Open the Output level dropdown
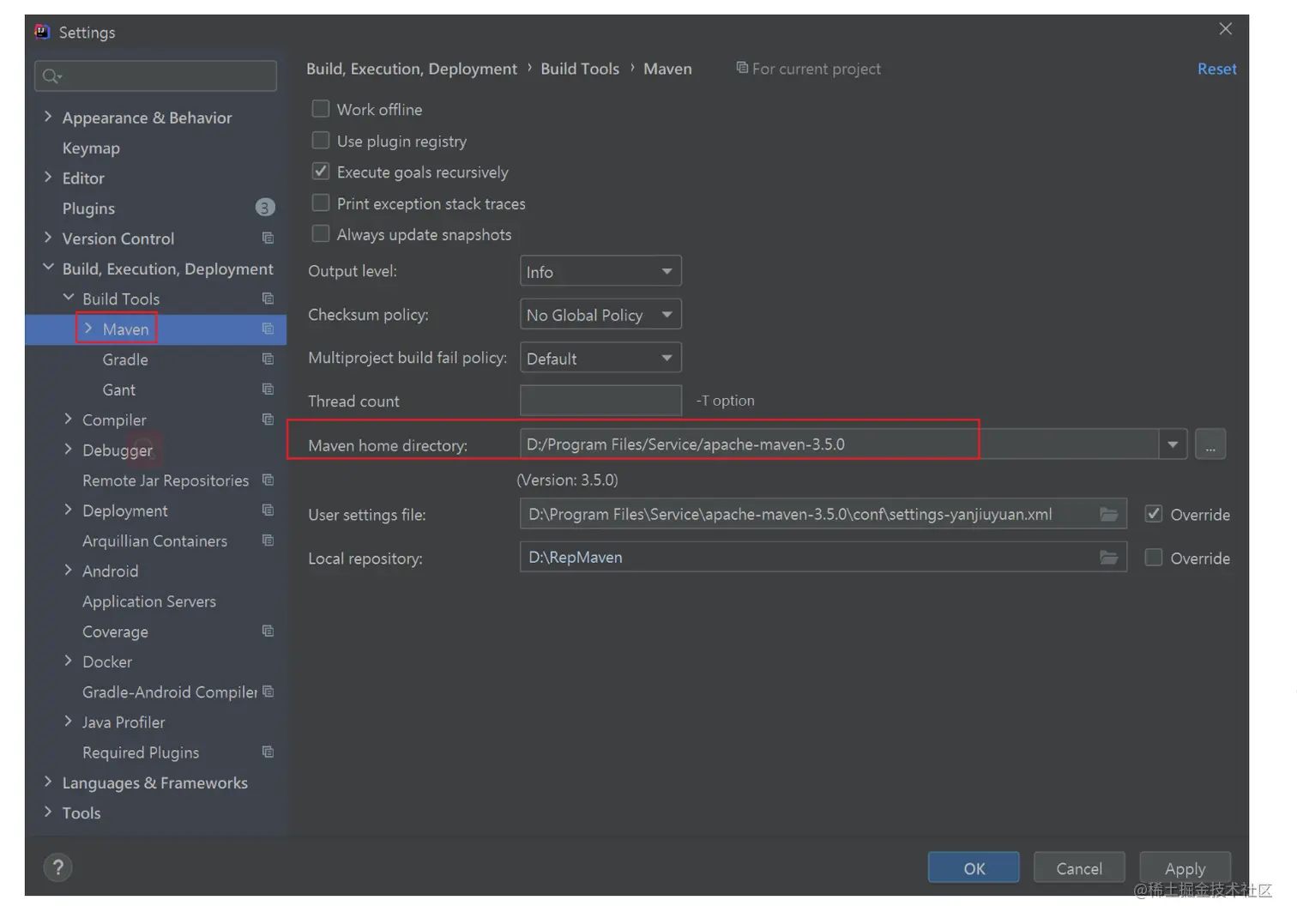The image size is (1297, 924). [x=600, y=271]
